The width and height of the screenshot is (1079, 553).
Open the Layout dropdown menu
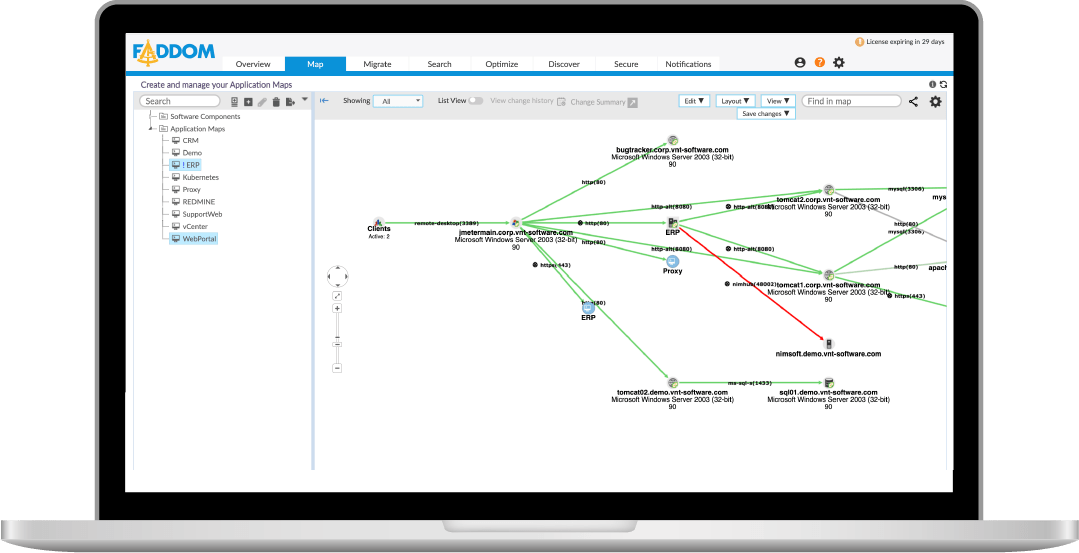click(735, 101)
